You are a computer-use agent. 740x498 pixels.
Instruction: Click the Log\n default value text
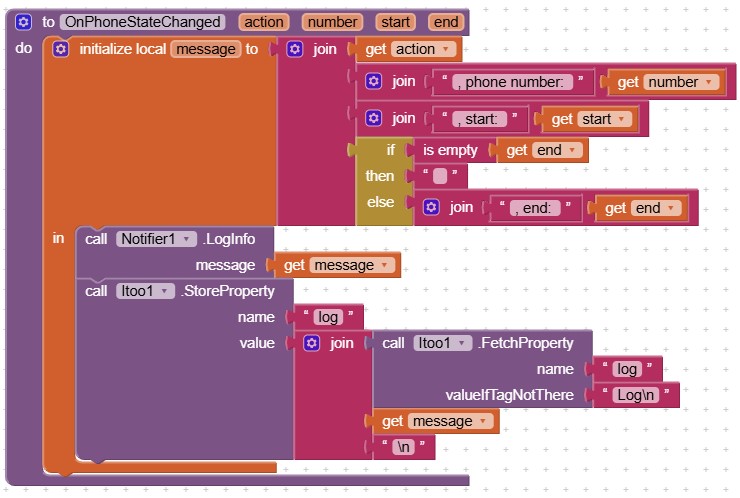(x=635, y=395)
